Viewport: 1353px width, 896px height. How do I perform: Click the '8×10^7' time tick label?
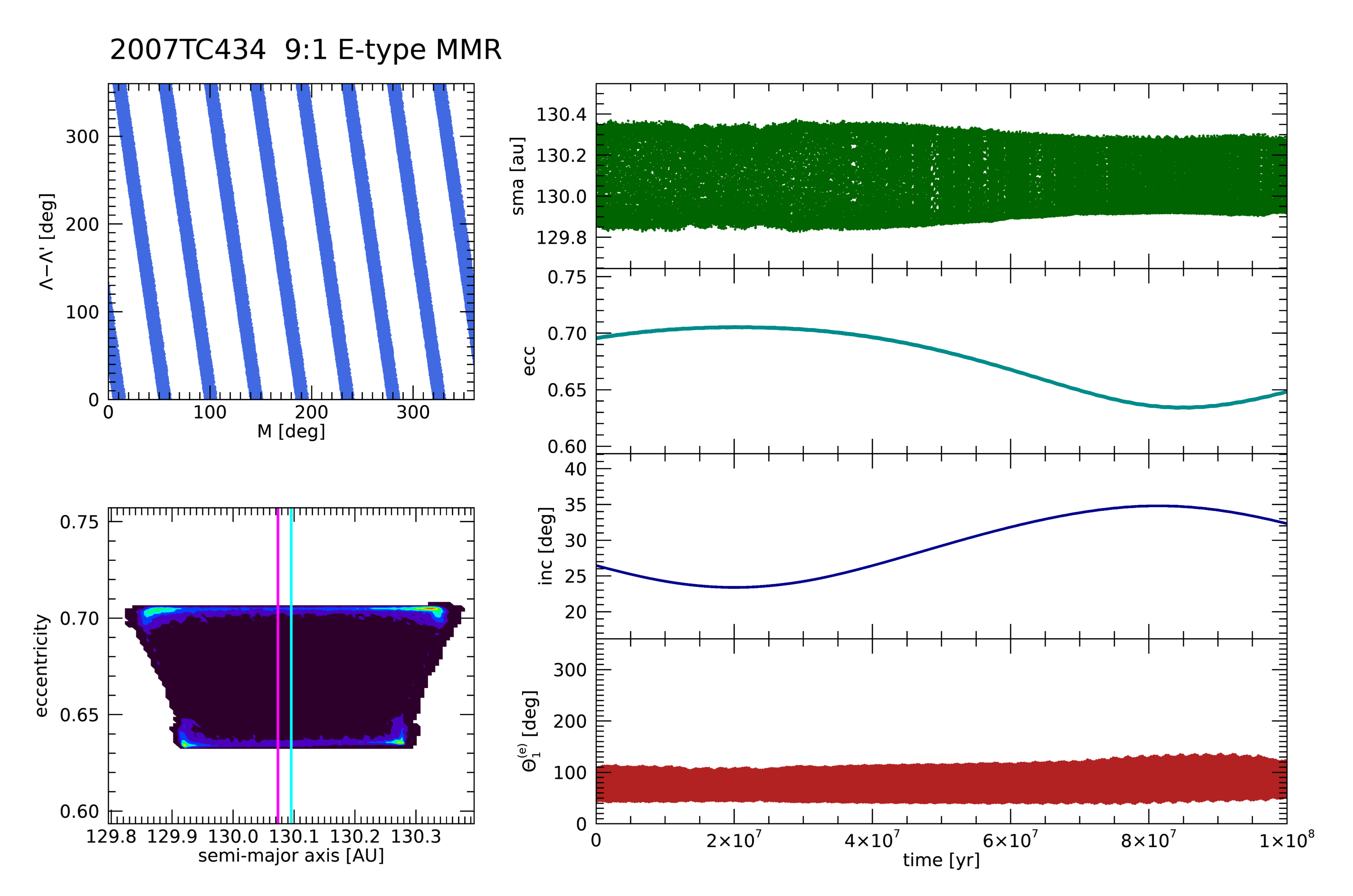click(x=1149, y=839)
